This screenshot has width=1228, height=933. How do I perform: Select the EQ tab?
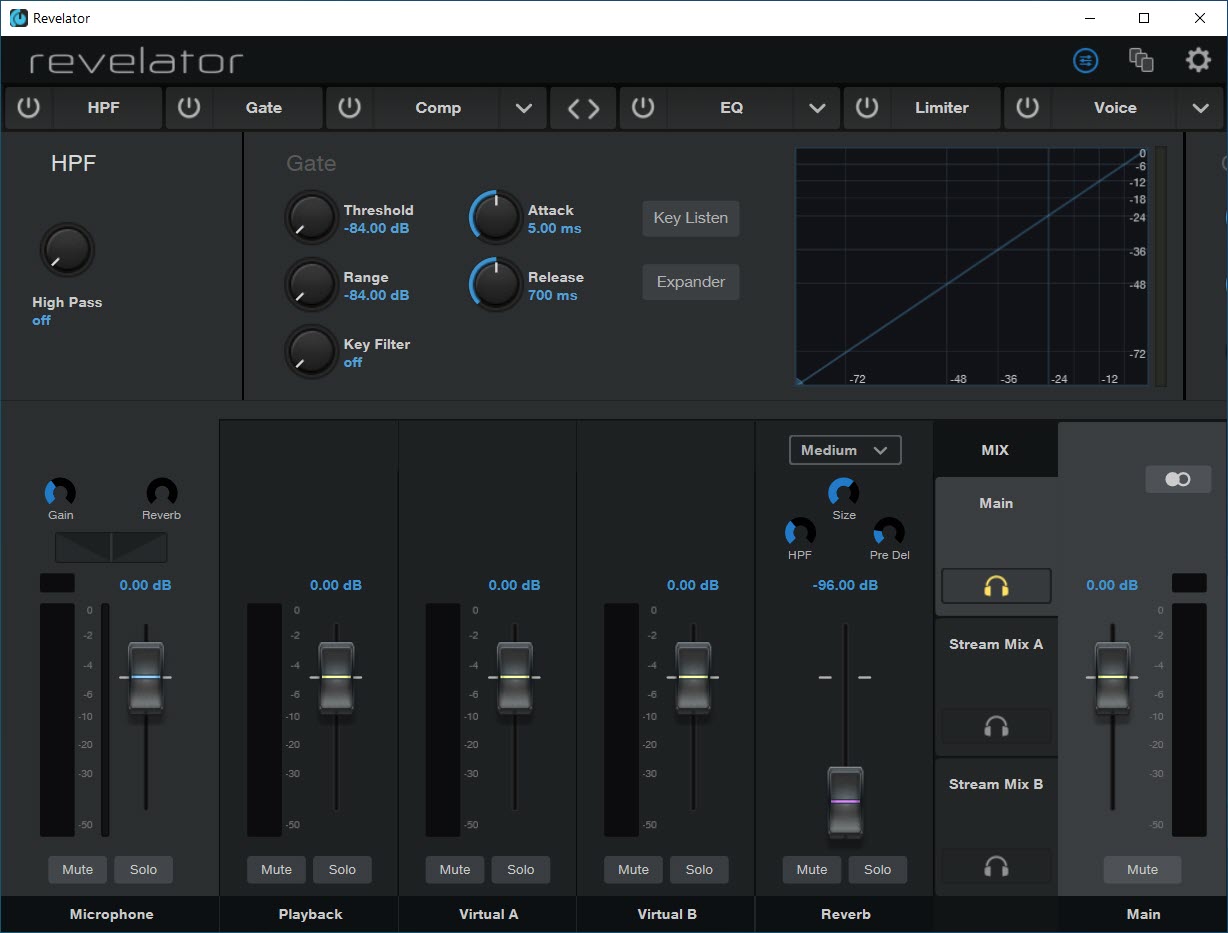pyautogui.click(x=731, y=108)
